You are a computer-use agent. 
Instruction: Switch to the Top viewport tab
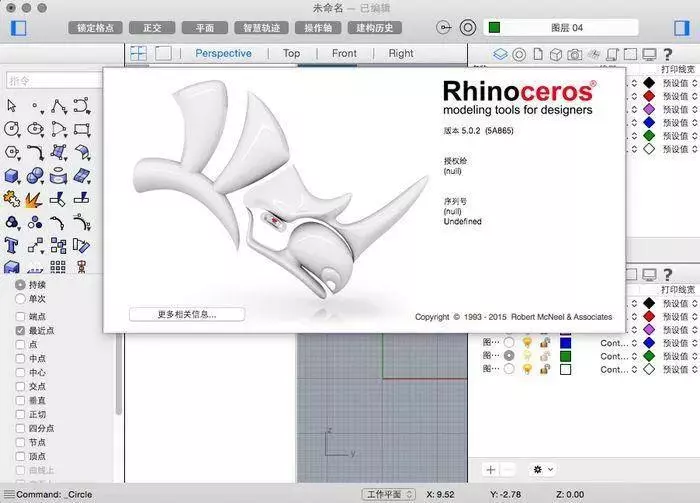pyautogui.click(x=291, y=53)
